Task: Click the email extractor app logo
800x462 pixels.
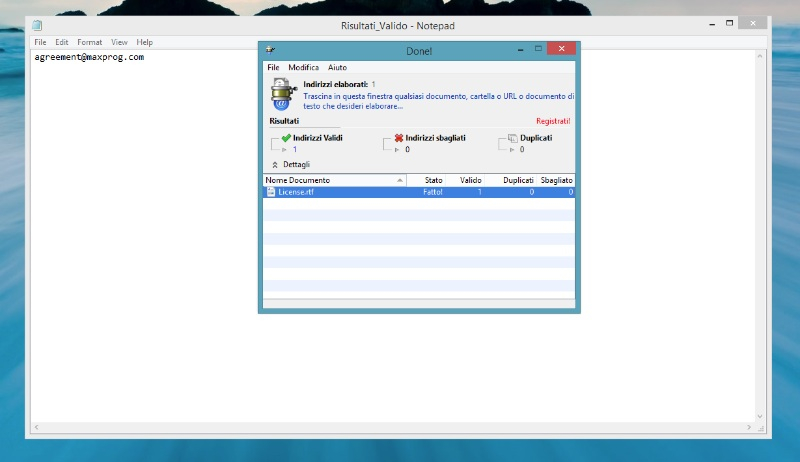Action: [280, 94]
